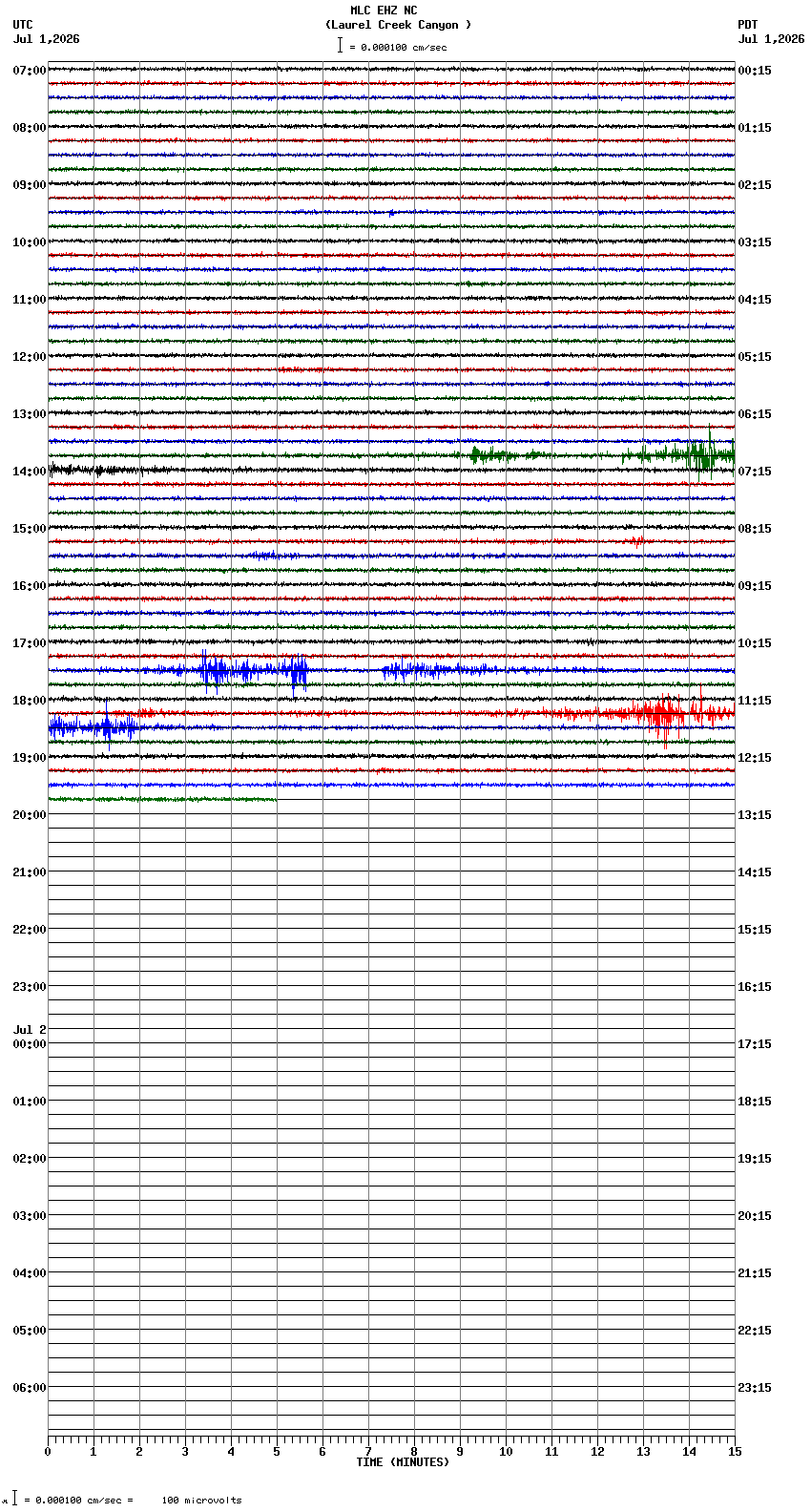Image resolution: width=811 pixels, height=1512 pixels.
Task: Click the 09:00 UTC time label
Action: point(30,185)
